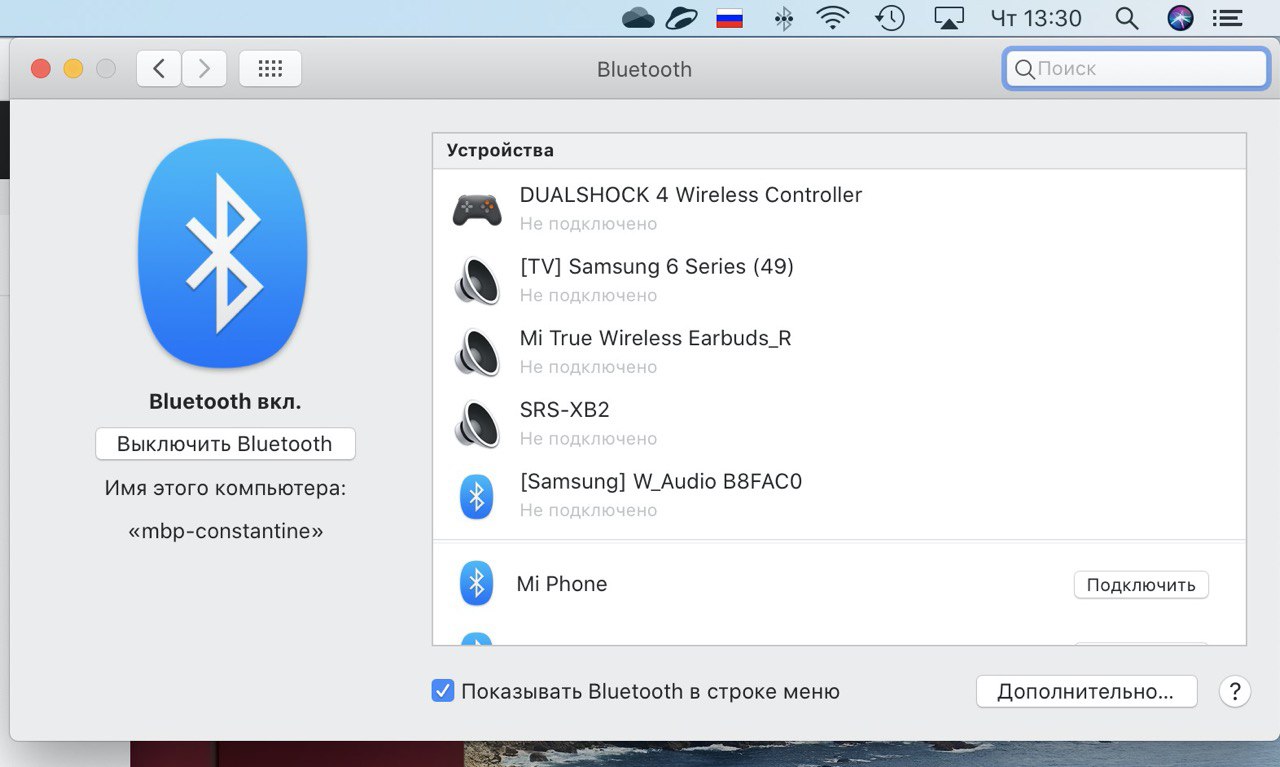
Task: Click the Mi True Wireless Earbuds_R speaker icon
Action: click(x=477, y=352)
